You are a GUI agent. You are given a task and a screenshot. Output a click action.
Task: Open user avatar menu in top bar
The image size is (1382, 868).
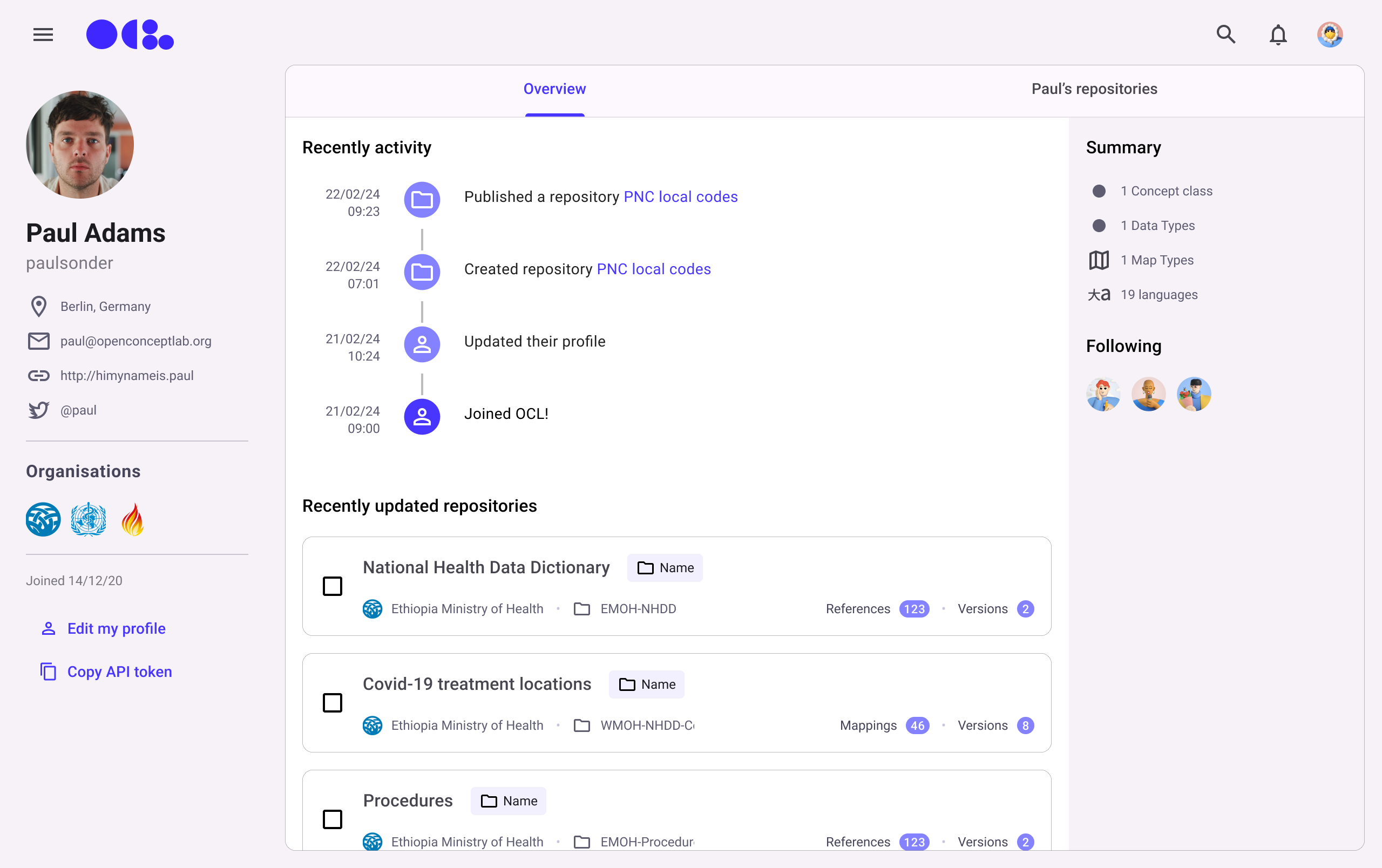pos(1330,35)
